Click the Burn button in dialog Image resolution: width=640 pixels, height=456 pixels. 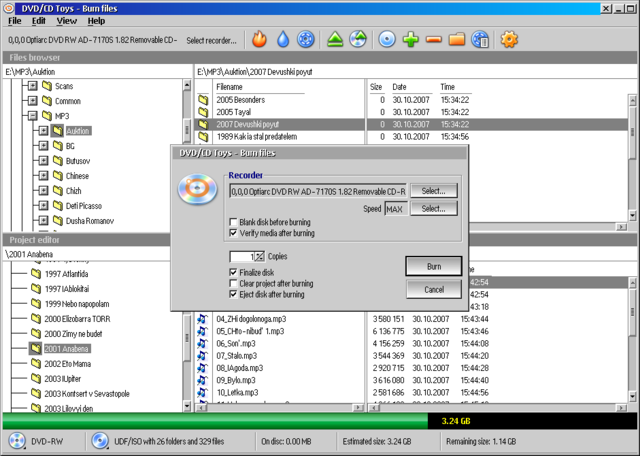pos(434,266)
